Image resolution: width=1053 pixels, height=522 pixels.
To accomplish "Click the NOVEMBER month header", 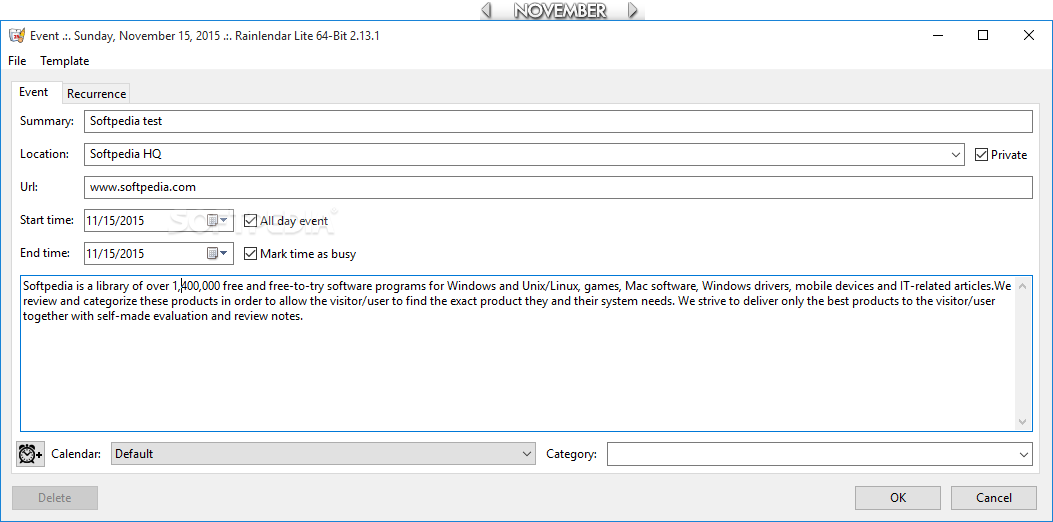I will click(x=560, y=10).
